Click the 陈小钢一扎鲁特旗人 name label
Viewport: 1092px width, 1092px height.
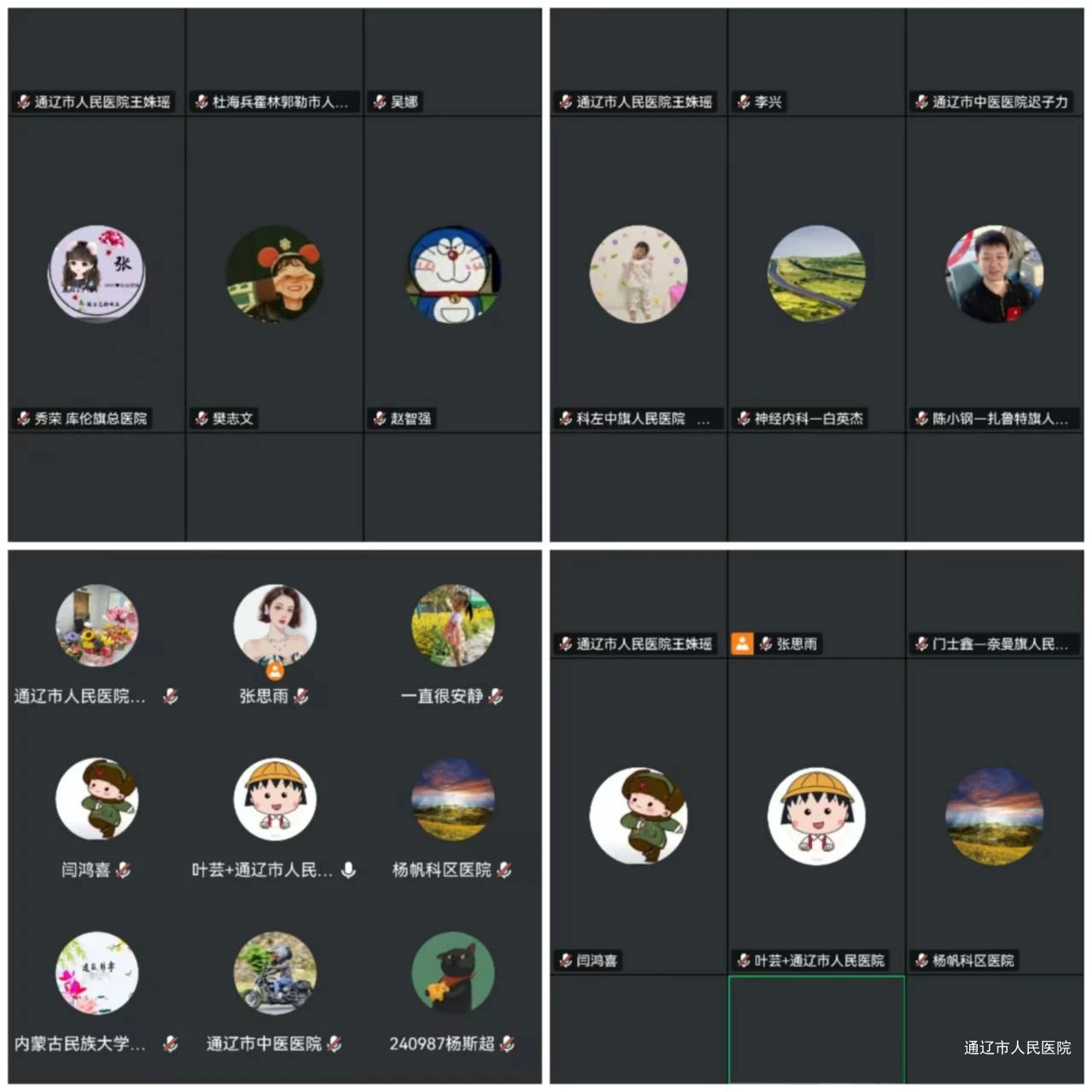point(999,419)
